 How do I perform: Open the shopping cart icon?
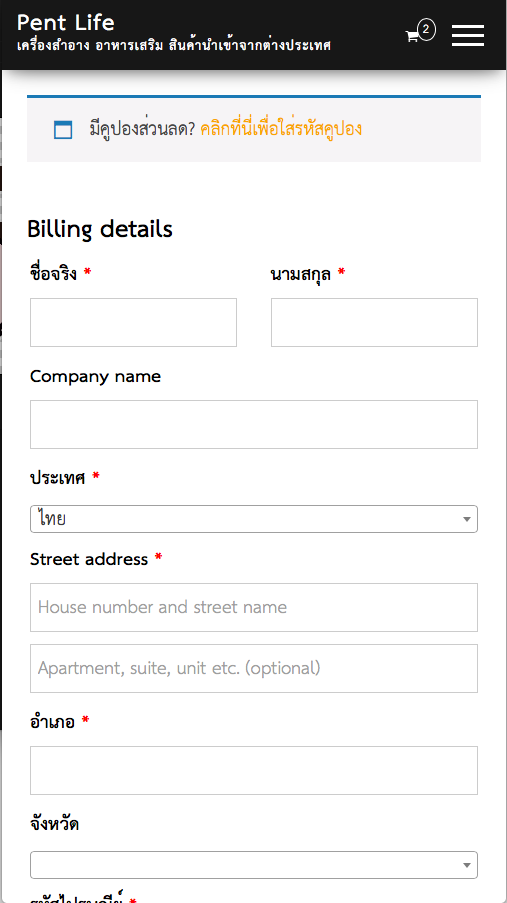click(412, 36)
